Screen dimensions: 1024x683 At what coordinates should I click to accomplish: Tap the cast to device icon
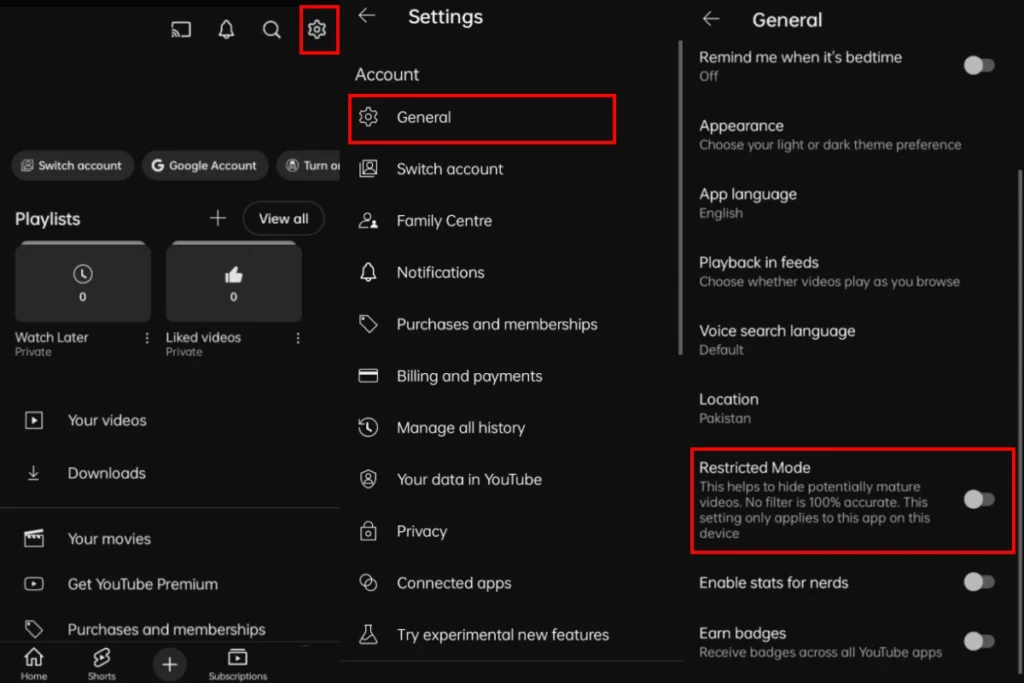pyautogui.click(x=181, y=30)
